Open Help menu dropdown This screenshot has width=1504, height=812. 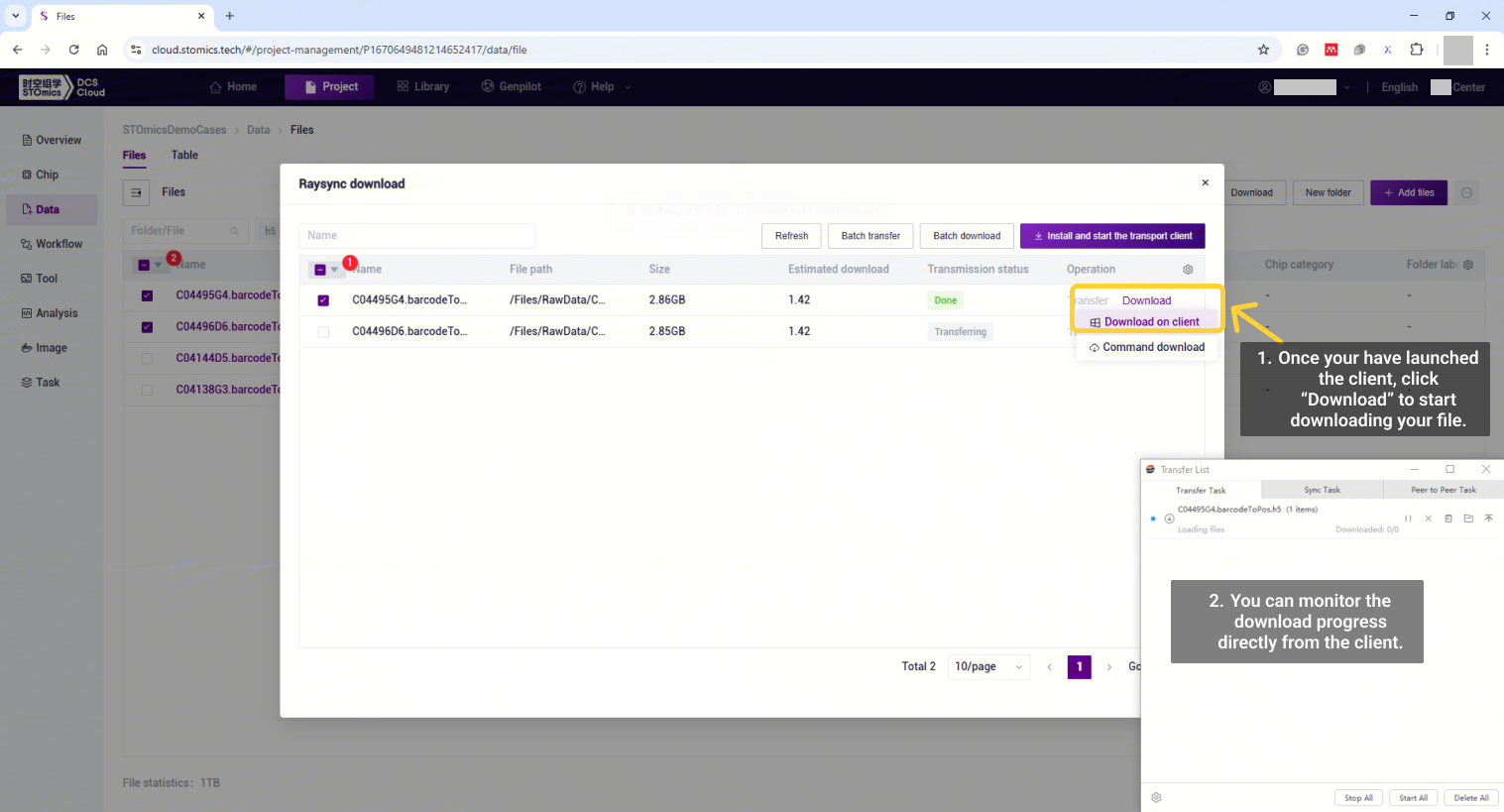602,87
